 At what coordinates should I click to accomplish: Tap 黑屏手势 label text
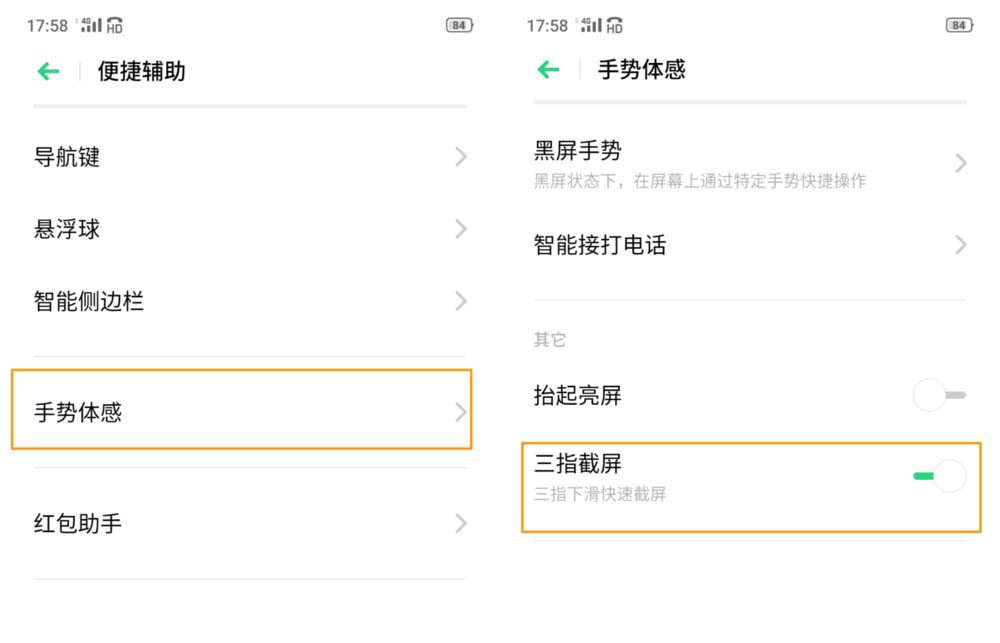578,151
